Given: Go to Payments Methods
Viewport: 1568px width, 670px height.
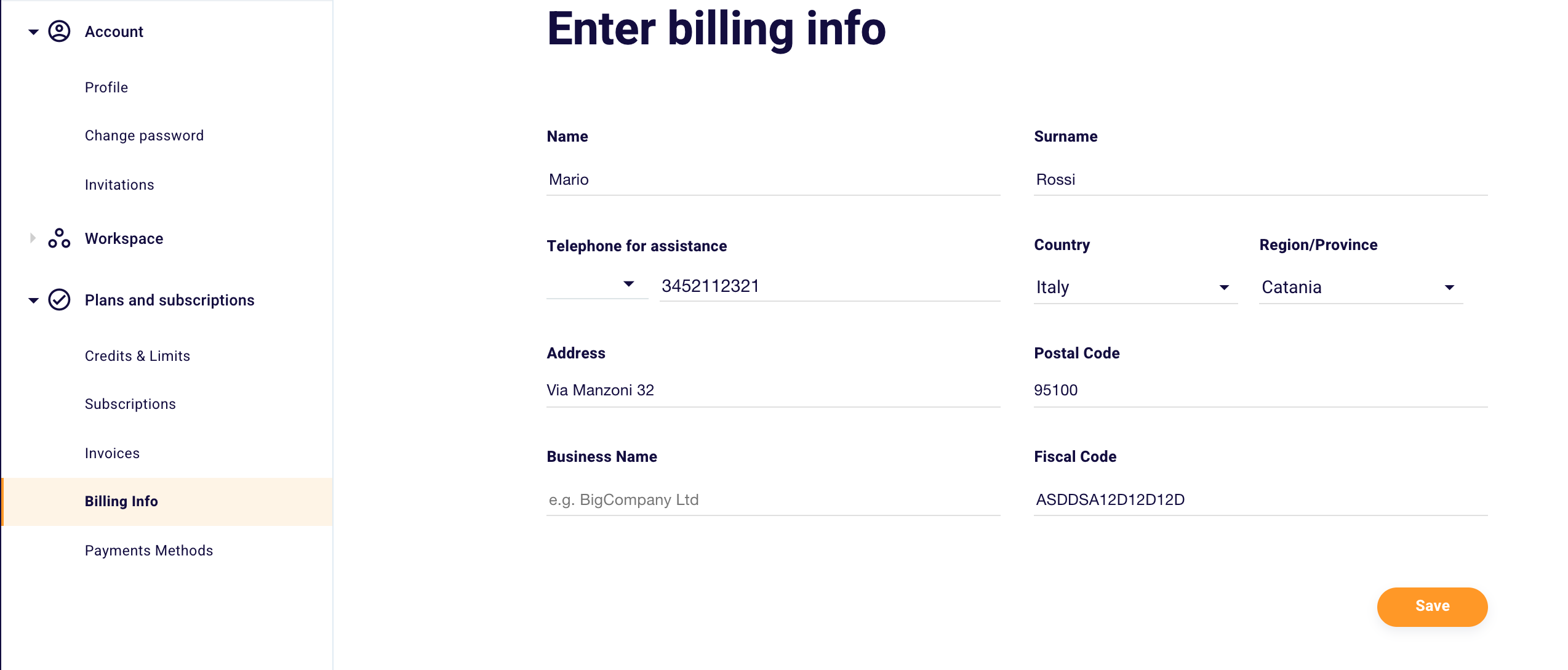Looking at the screenshot, I should (x=149, y=551).
